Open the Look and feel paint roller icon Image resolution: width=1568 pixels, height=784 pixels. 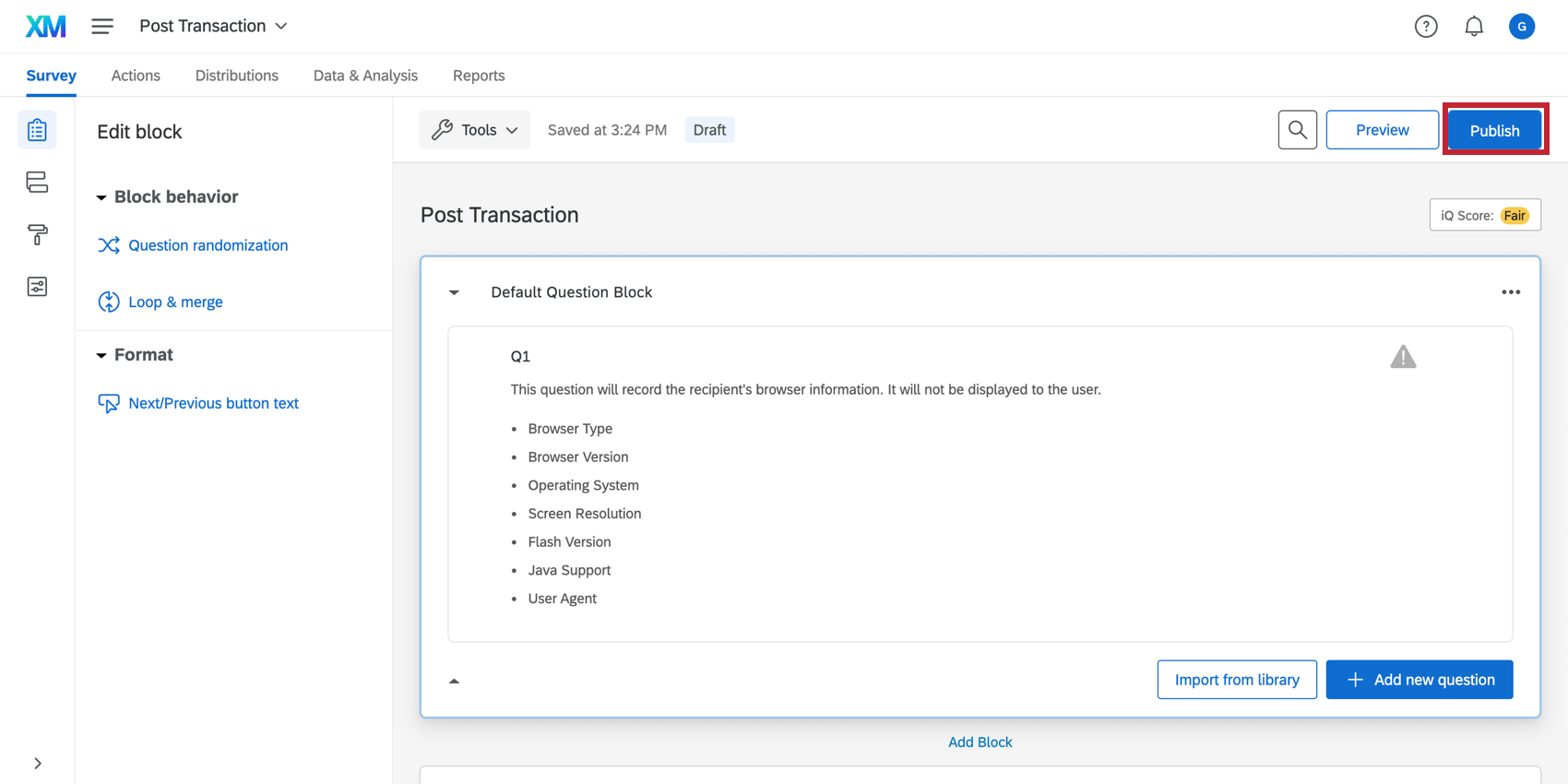pyautogui.click(x=37, y=234)
